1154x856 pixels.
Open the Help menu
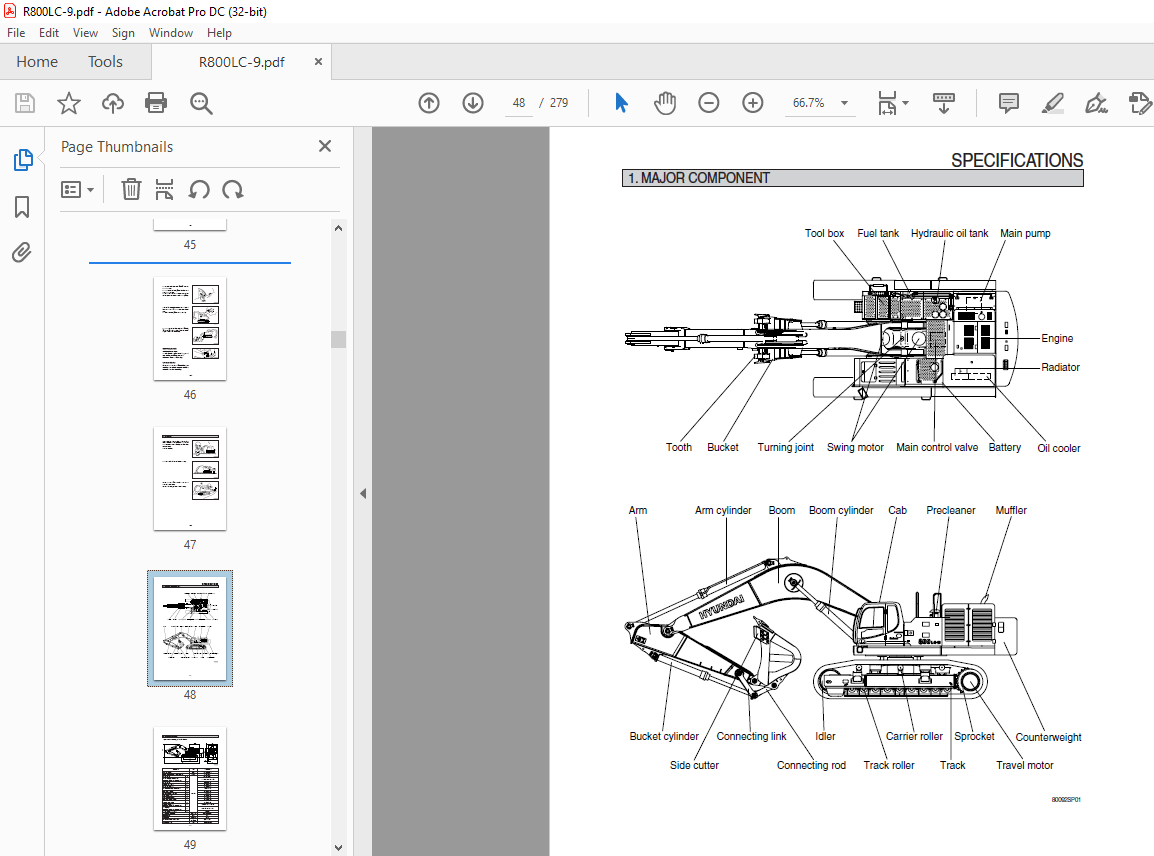(x=219, y=33)
